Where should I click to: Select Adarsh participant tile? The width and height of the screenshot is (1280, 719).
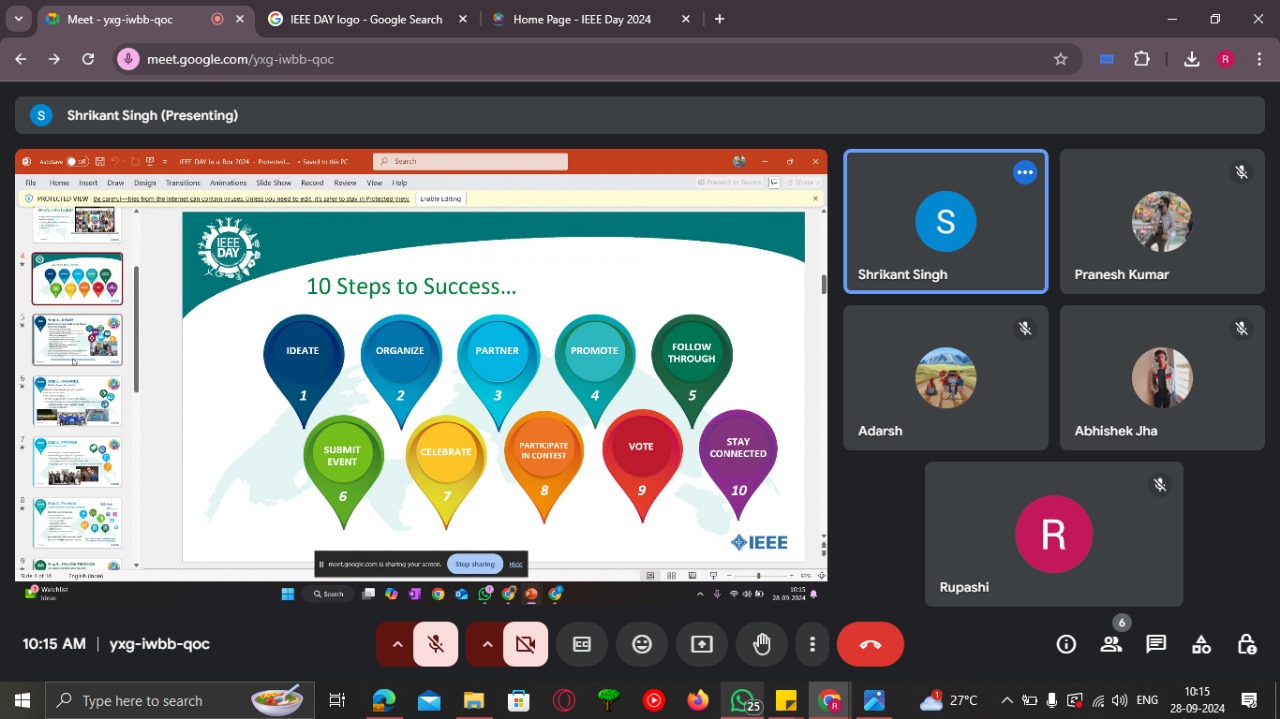946,377
